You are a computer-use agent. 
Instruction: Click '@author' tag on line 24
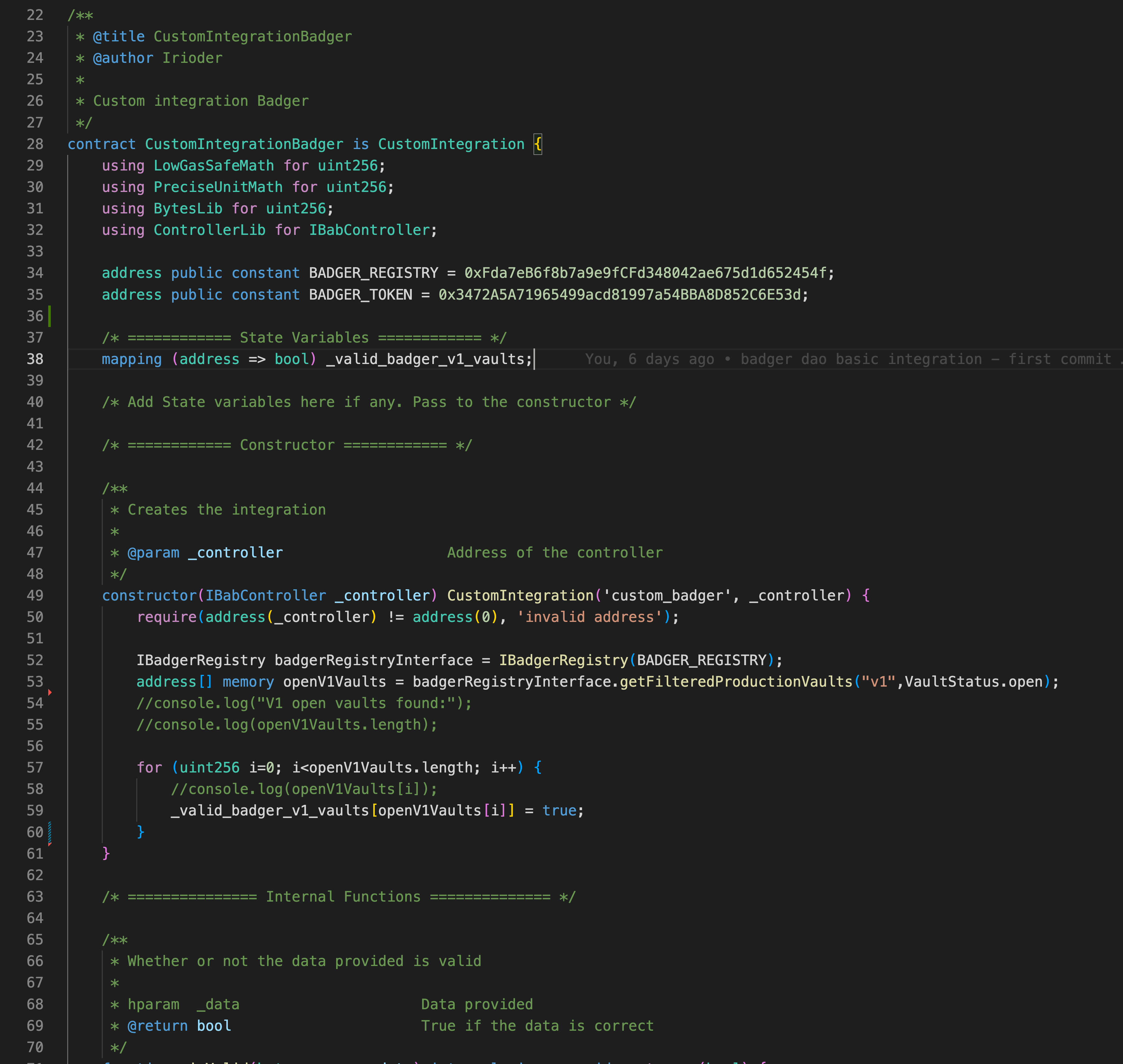(123, 58)
